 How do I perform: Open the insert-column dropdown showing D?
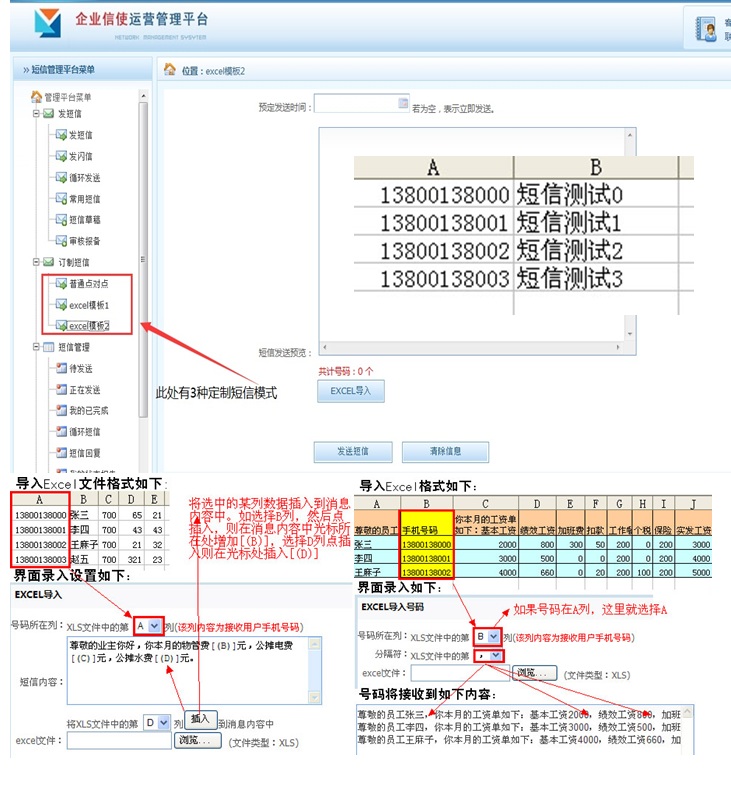click(157, 723)
